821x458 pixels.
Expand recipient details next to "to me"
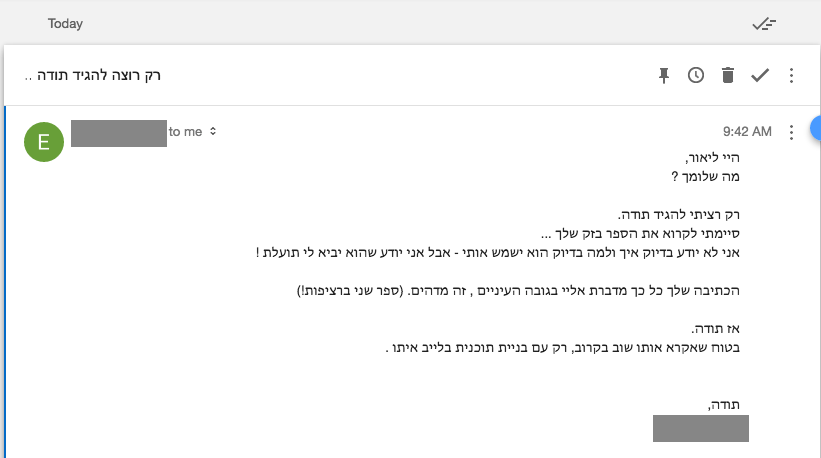[x=213, y=131]
